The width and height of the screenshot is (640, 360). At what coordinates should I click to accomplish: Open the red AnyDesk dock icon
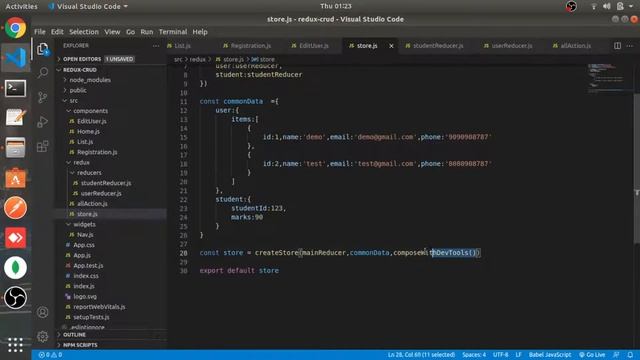coord(16,238)
